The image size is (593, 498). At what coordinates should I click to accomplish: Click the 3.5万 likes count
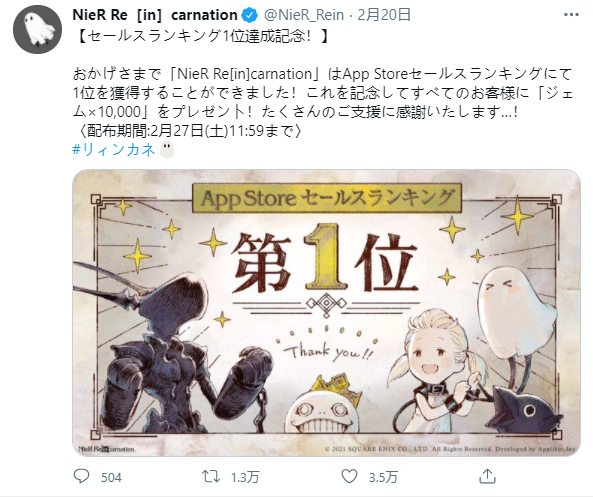pos(383,478)
